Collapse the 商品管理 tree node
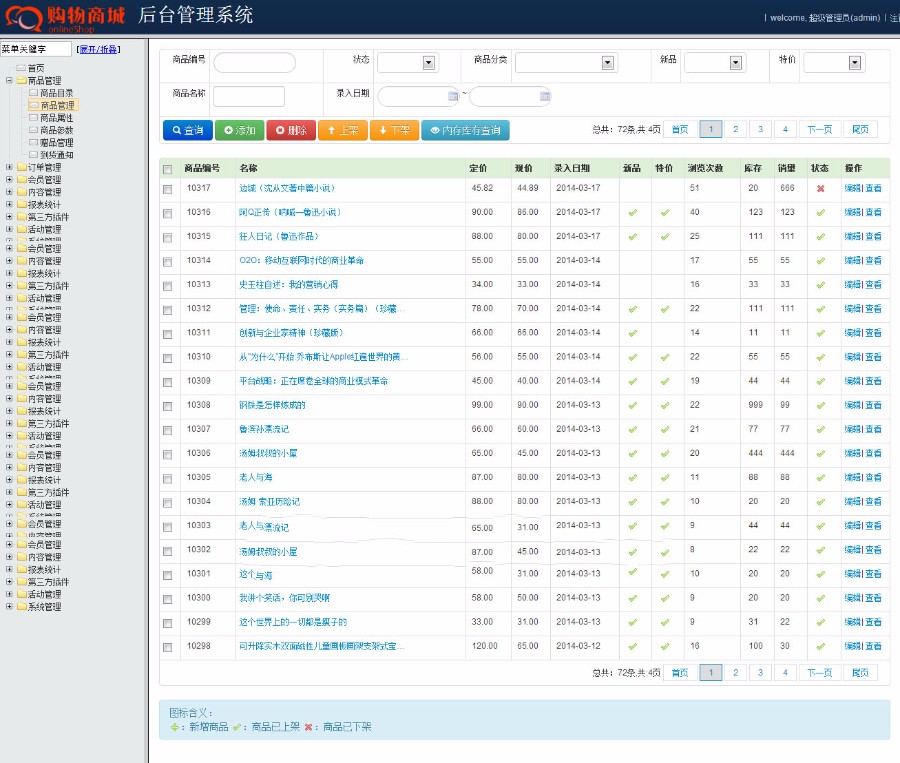 point(9,79)
